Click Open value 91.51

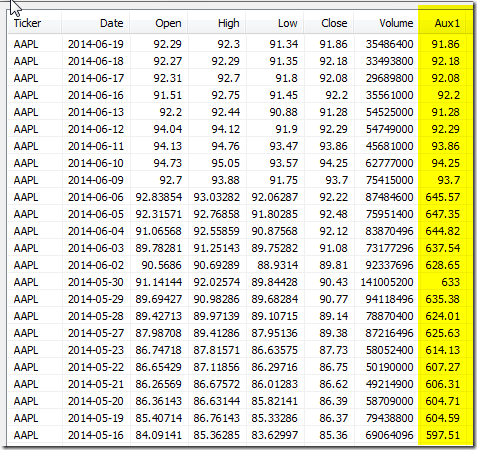click(x=168, y=95)
